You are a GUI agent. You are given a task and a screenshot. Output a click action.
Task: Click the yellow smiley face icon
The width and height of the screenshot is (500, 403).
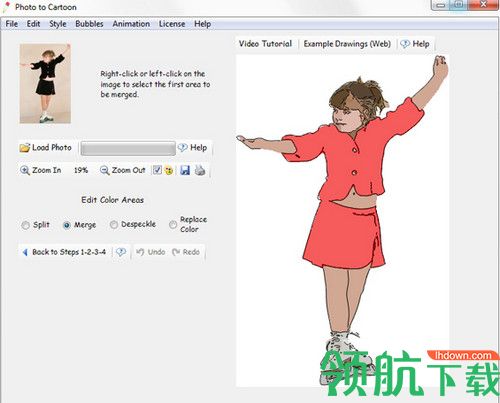[169, 170]
